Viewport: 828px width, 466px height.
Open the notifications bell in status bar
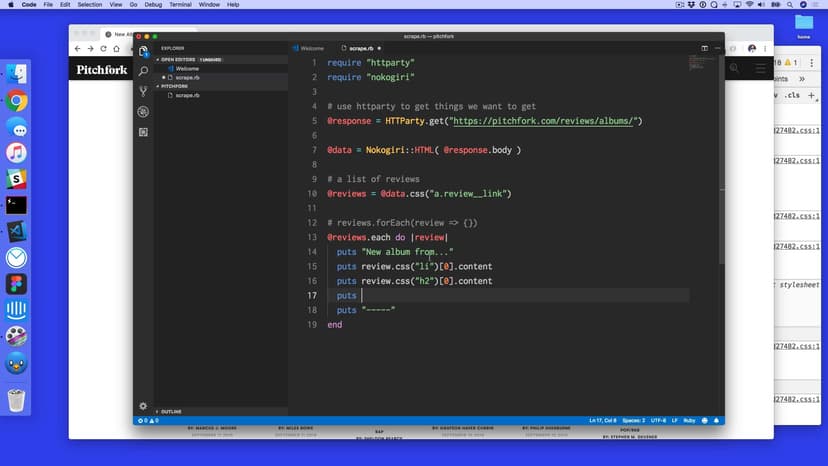point(717,420)
